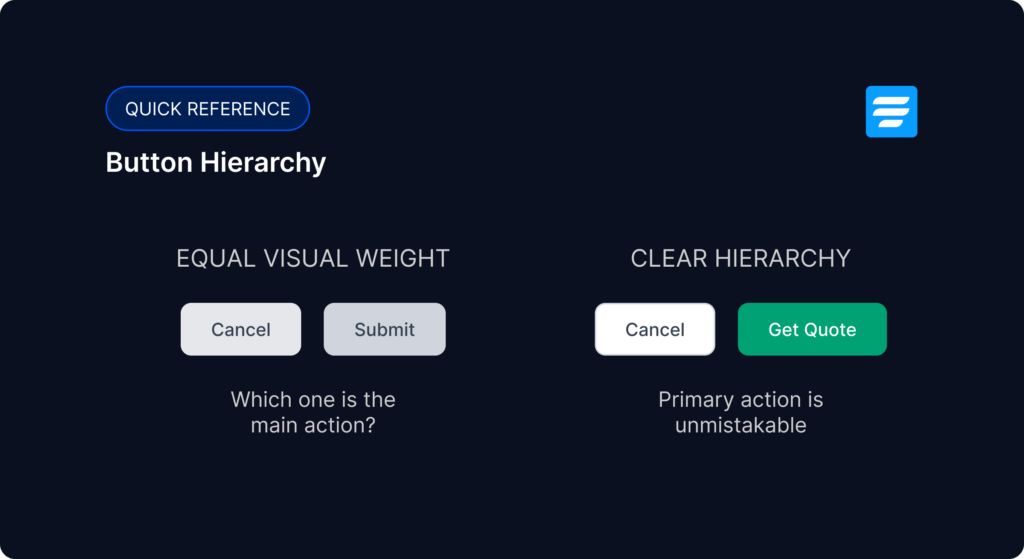Click the word 'QUICK' in the pill badge
This screenshot has height=559, width=1024.
153,109
